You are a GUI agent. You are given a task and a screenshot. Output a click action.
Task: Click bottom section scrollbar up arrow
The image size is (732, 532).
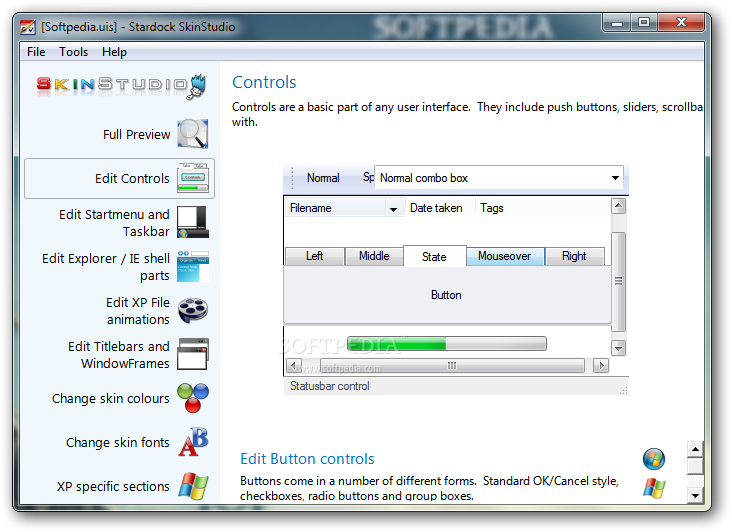click(x=695, y=449)
